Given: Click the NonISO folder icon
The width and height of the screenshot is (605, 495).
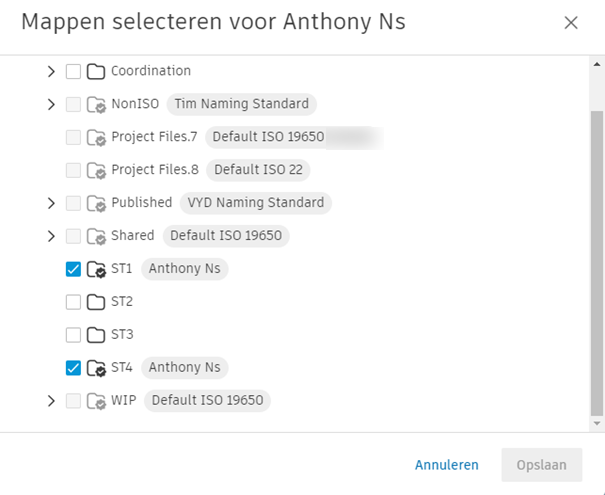Looking at the screenshot, I should (96, 104).
